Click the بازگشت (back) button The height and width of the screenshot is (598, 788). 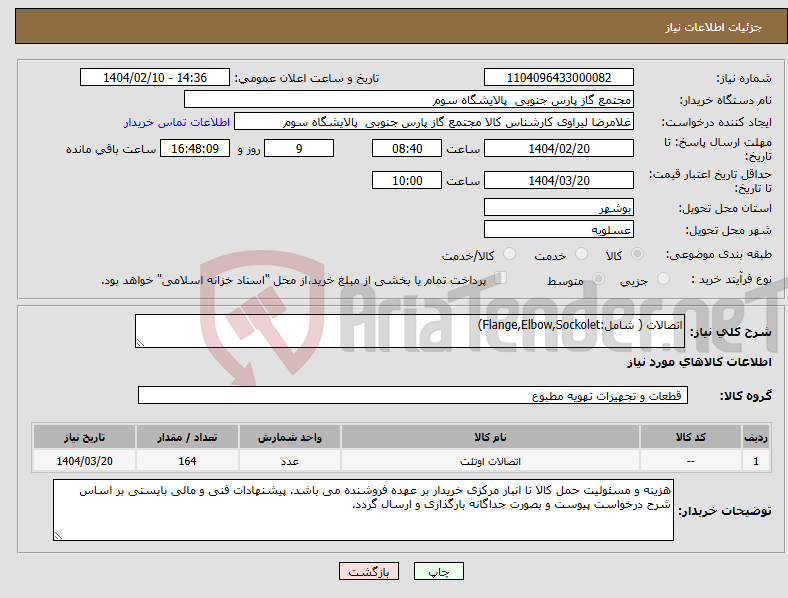368,571
